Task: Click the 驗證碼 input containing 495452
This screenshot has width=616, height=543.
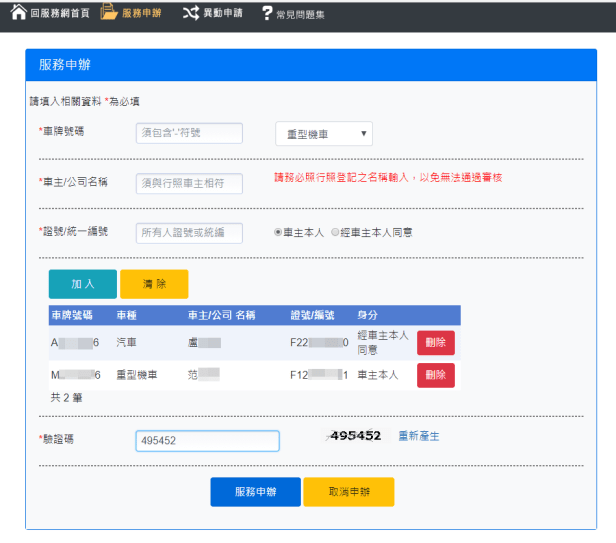Action: (207, 441)
